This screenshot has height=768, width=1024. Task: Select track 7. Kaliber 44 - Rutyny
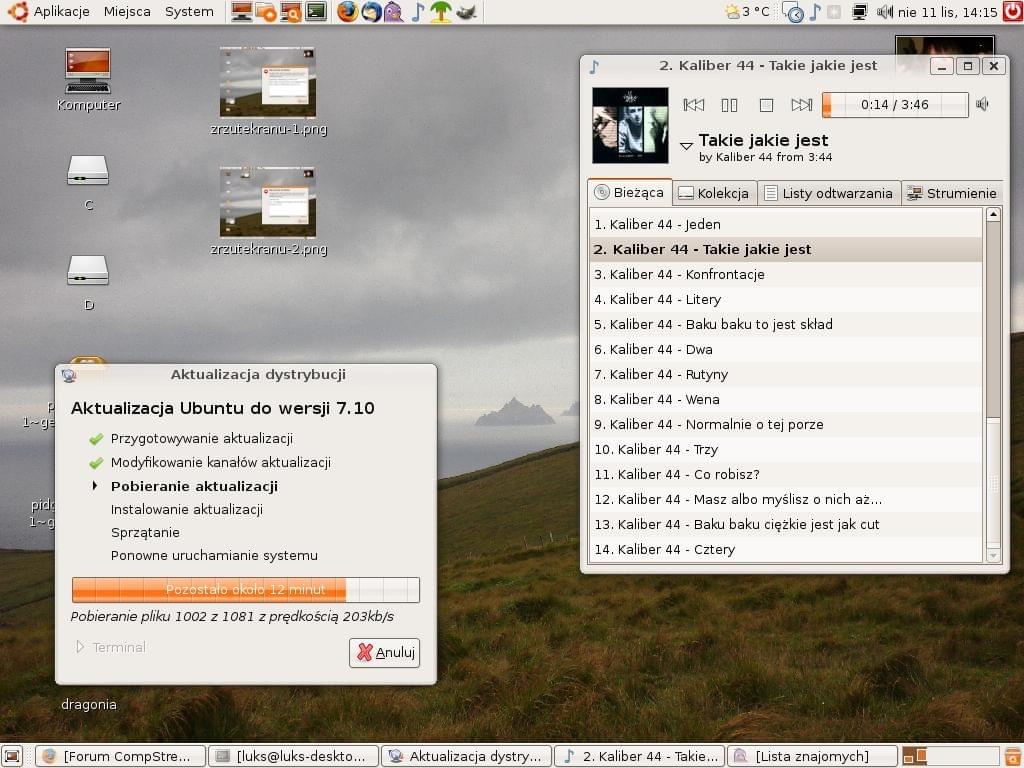click(786, 374)
